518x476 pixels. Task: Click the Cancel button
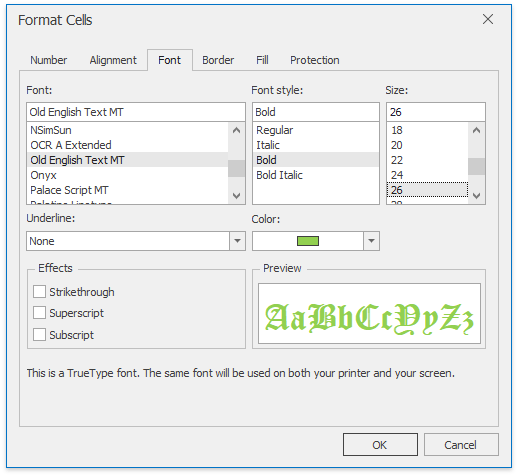[x=461, y=445]
